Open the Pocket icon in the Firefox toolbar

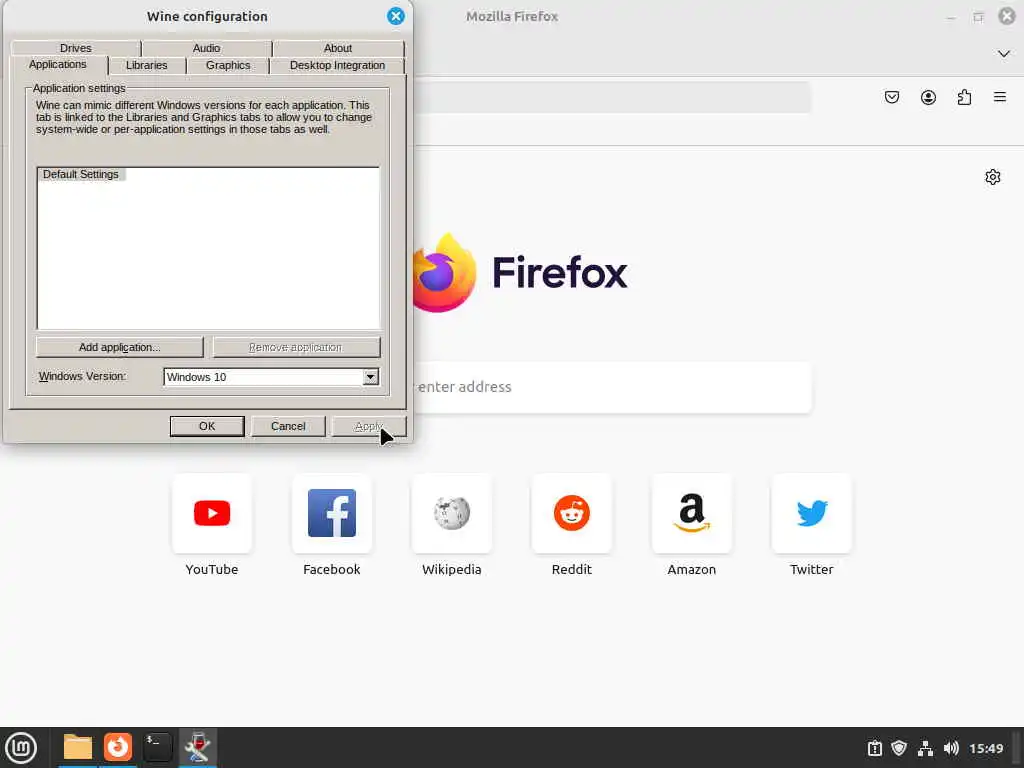coord(892,97)
